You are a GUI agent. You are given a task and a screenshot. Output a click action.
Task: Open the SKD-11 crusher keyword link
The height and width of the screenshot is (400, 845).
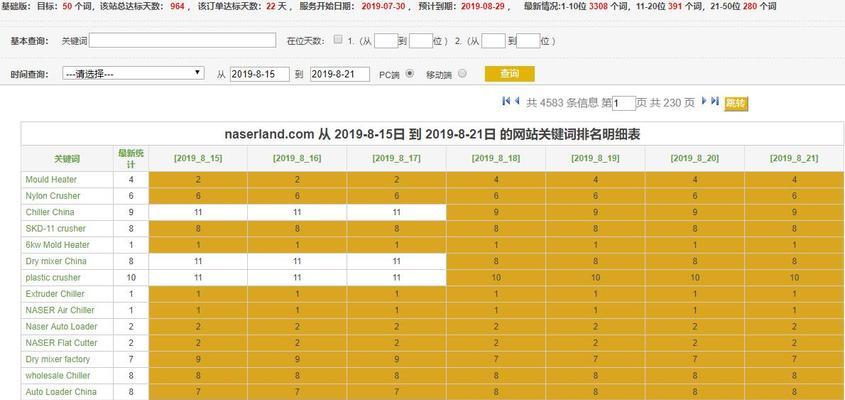click(x=56, y=229)
